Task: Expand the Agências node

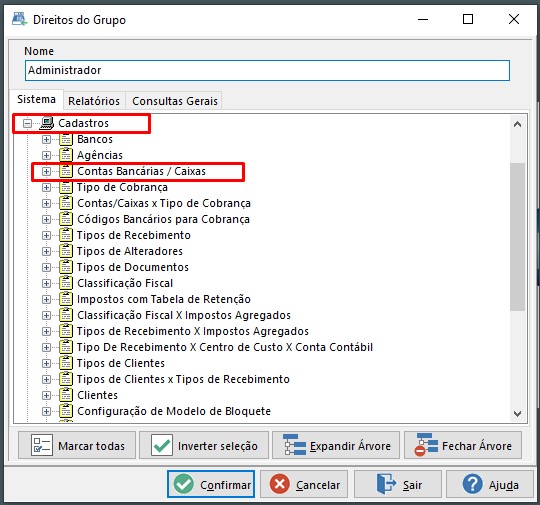Action: (x=46, y=155)
